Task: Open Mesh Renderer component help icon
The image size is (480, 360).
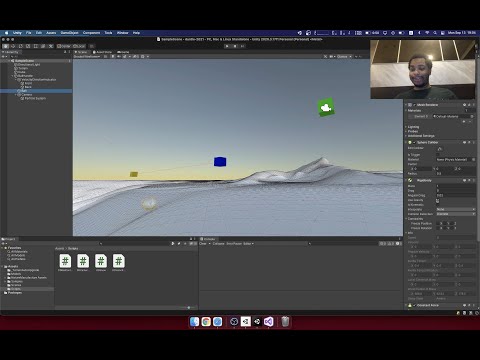Action: pyautogui.click(x=464, y=105)
